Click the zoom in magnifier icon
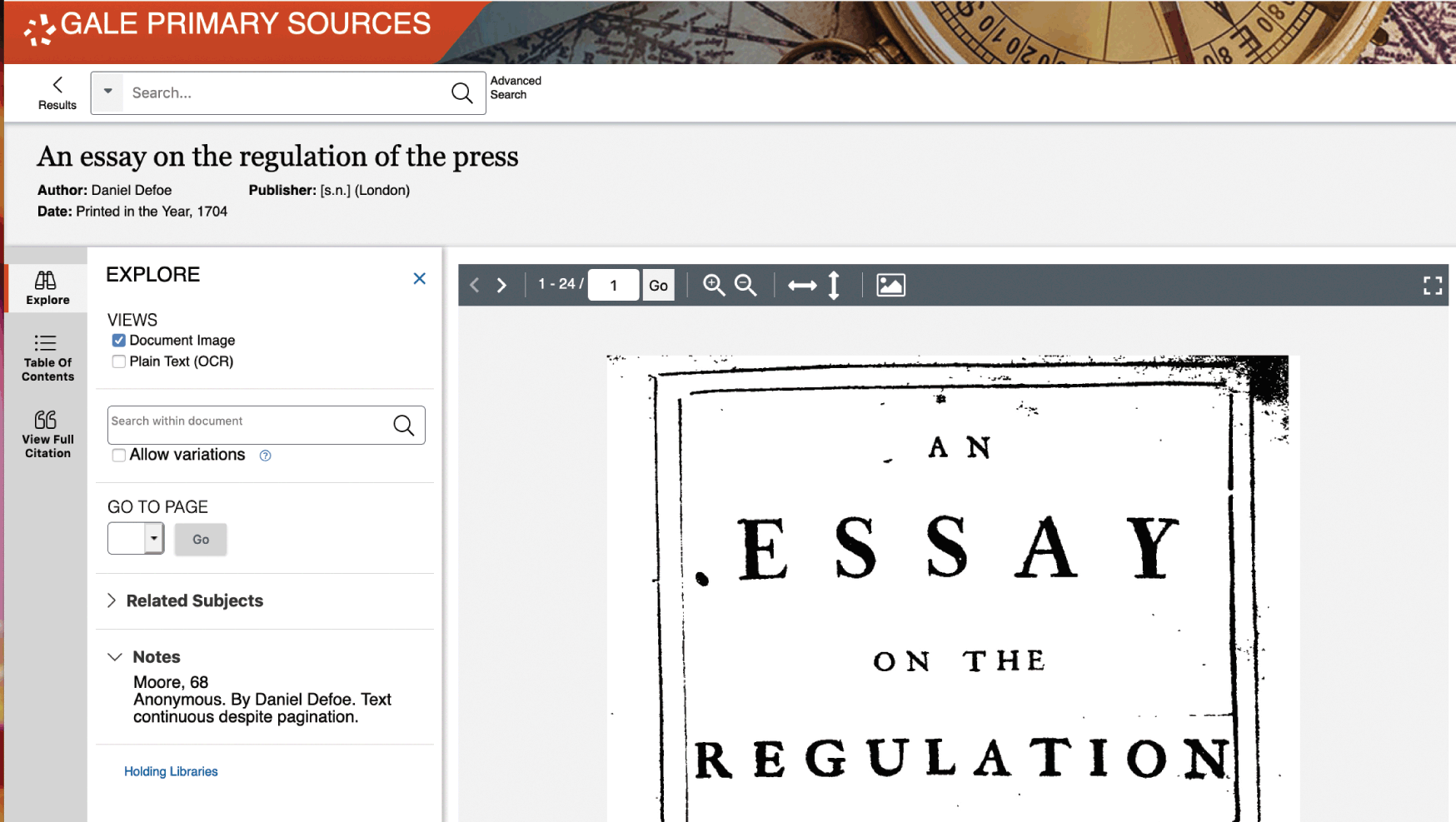This screenshot has width=1456, height=822. coord(713,286)
